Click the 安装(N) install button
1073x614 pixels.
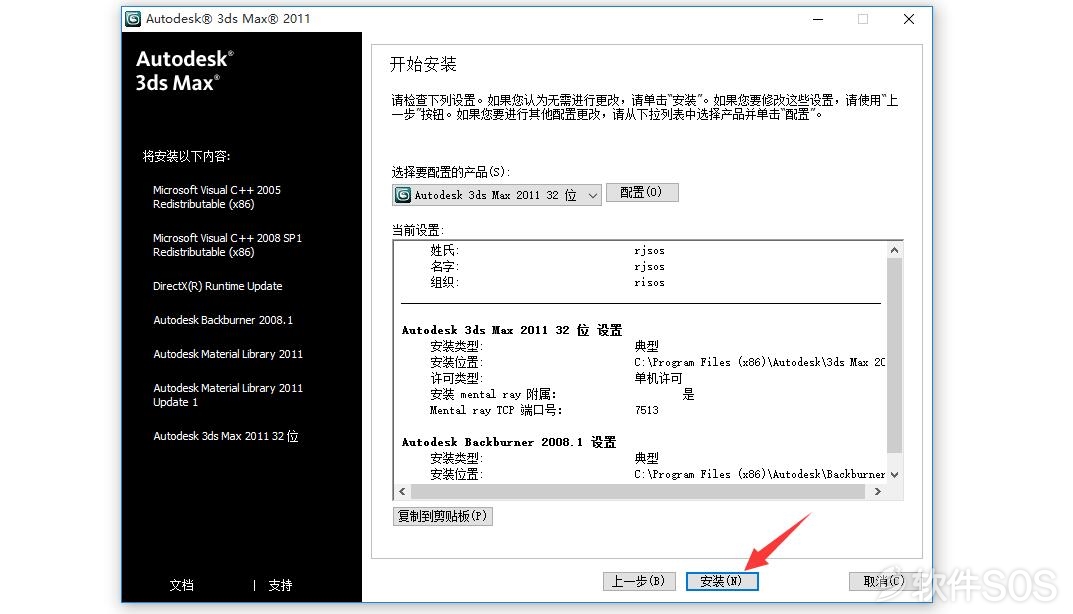pos(722,581)
